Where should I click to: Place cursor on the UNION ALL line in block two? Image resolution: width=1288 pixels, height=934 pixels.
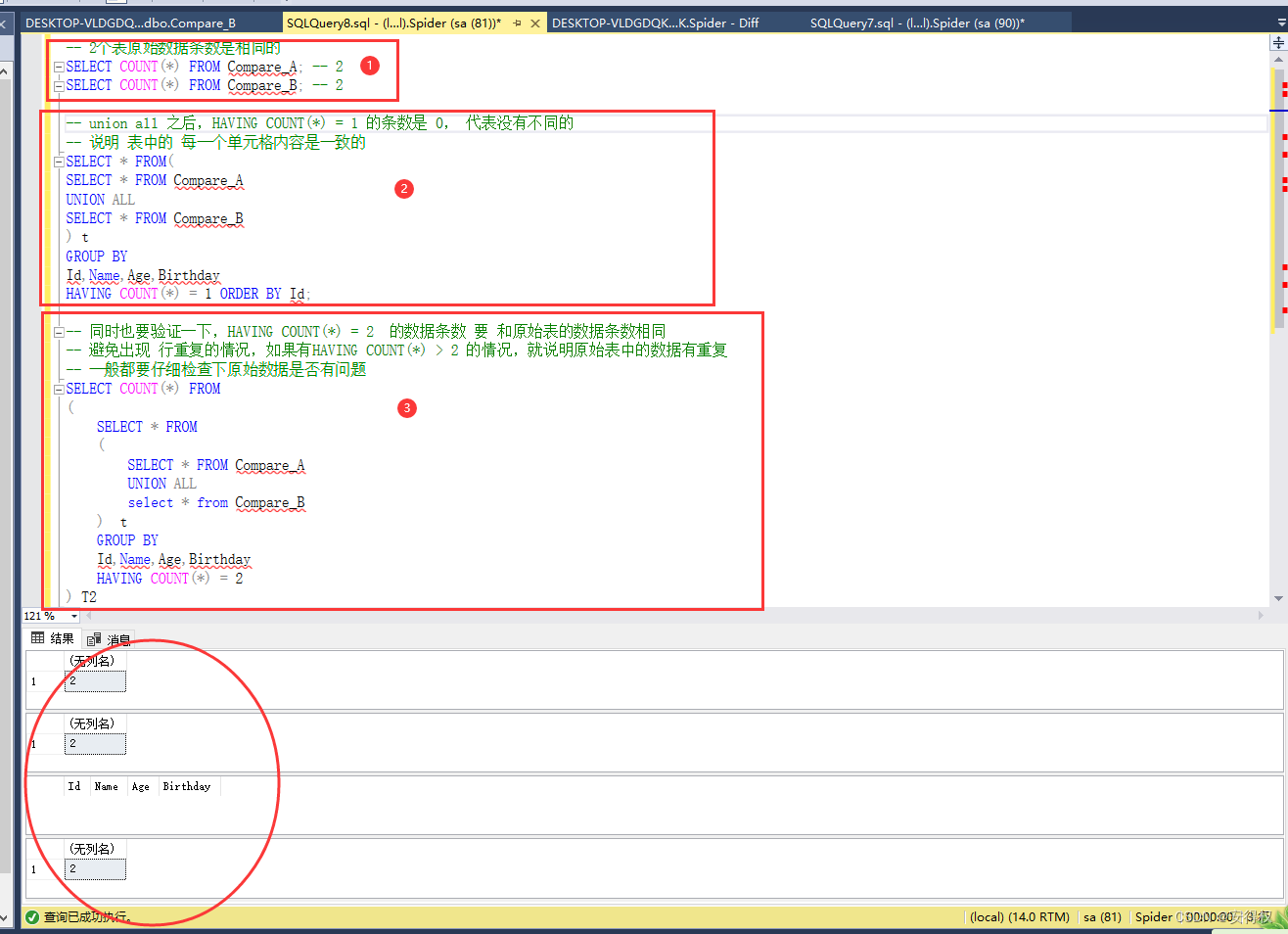coord(100,200)
